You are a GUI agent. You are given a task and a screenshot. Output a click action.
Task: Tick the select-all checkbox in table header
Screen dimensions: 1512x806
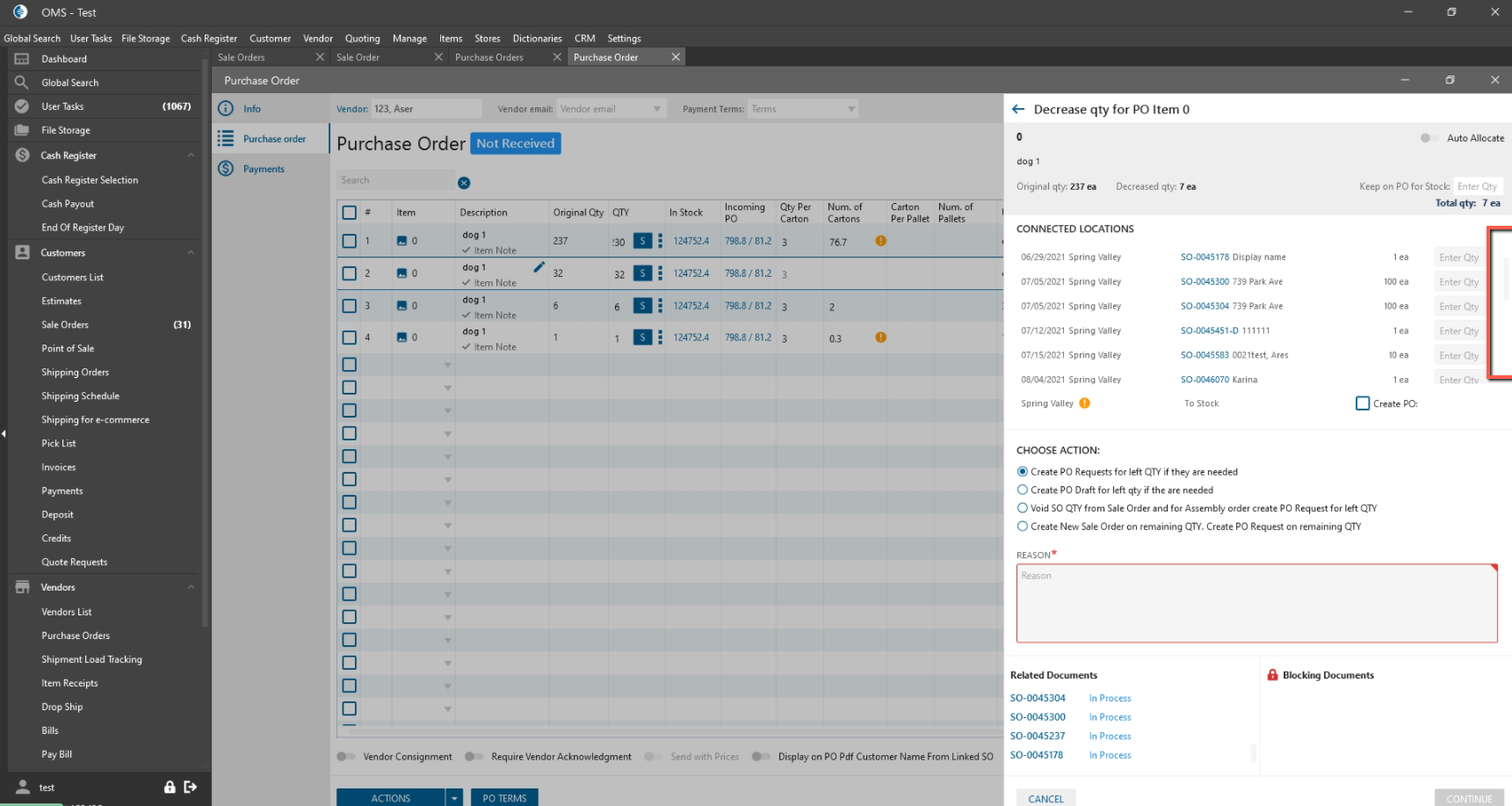pyautogui.click(x=349, y=213)
